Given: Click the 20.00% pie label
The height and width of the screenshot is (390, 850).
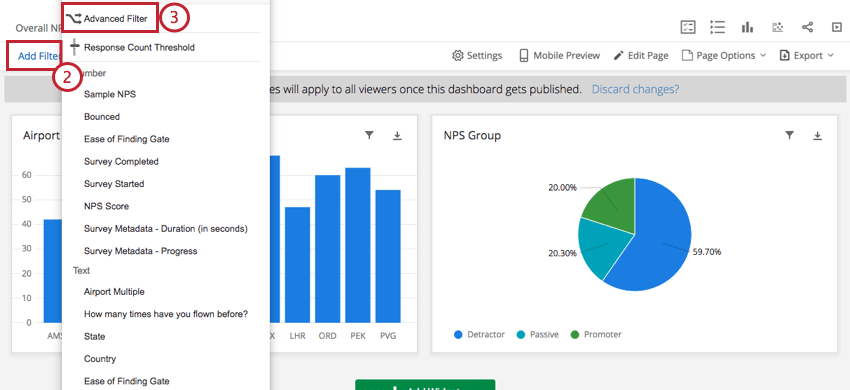Looking at the screenshot, I should tap(562, 187).
